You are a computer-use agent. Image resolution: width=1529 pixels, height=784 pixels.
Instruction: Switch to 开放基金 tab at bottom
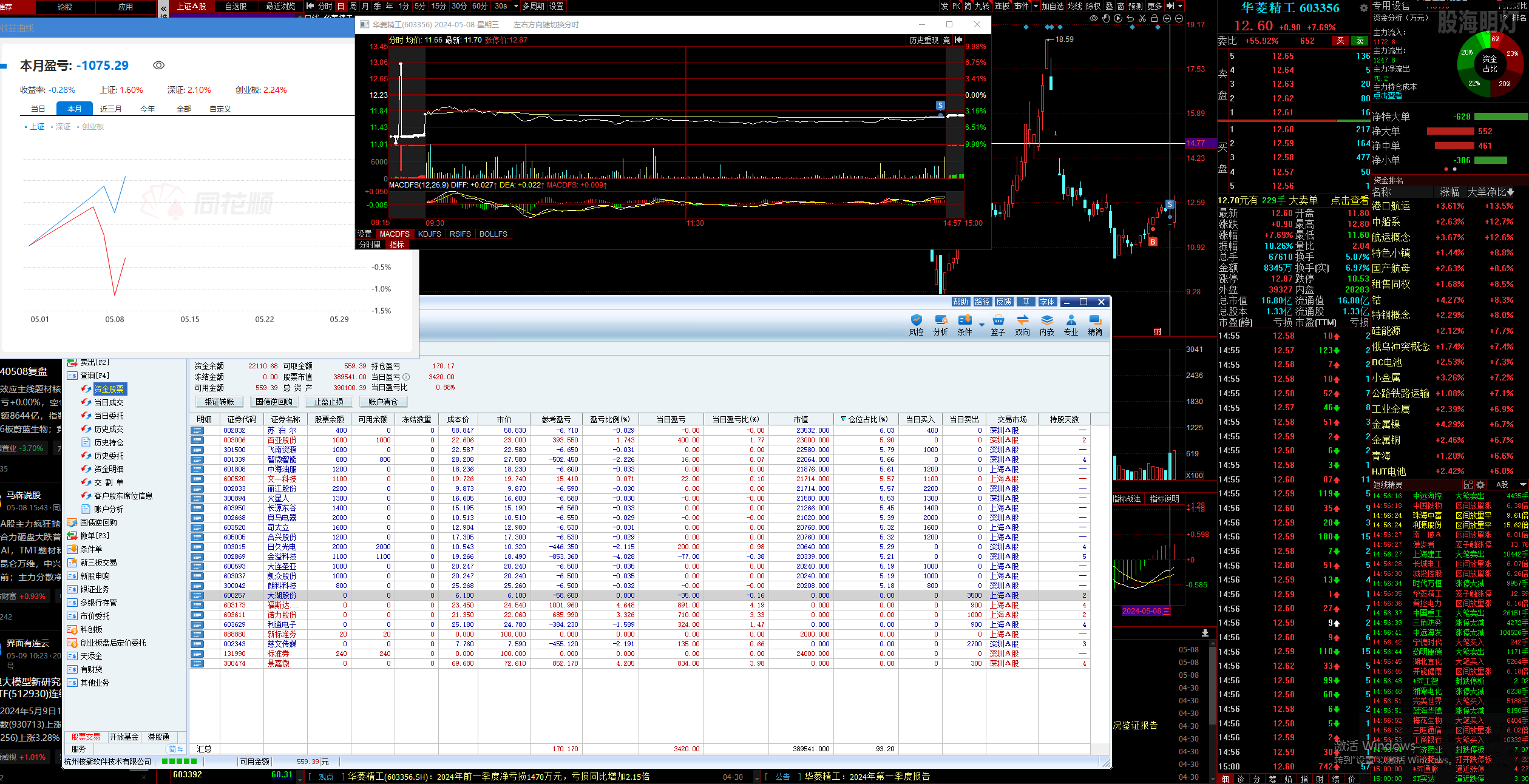coord(124,737)
